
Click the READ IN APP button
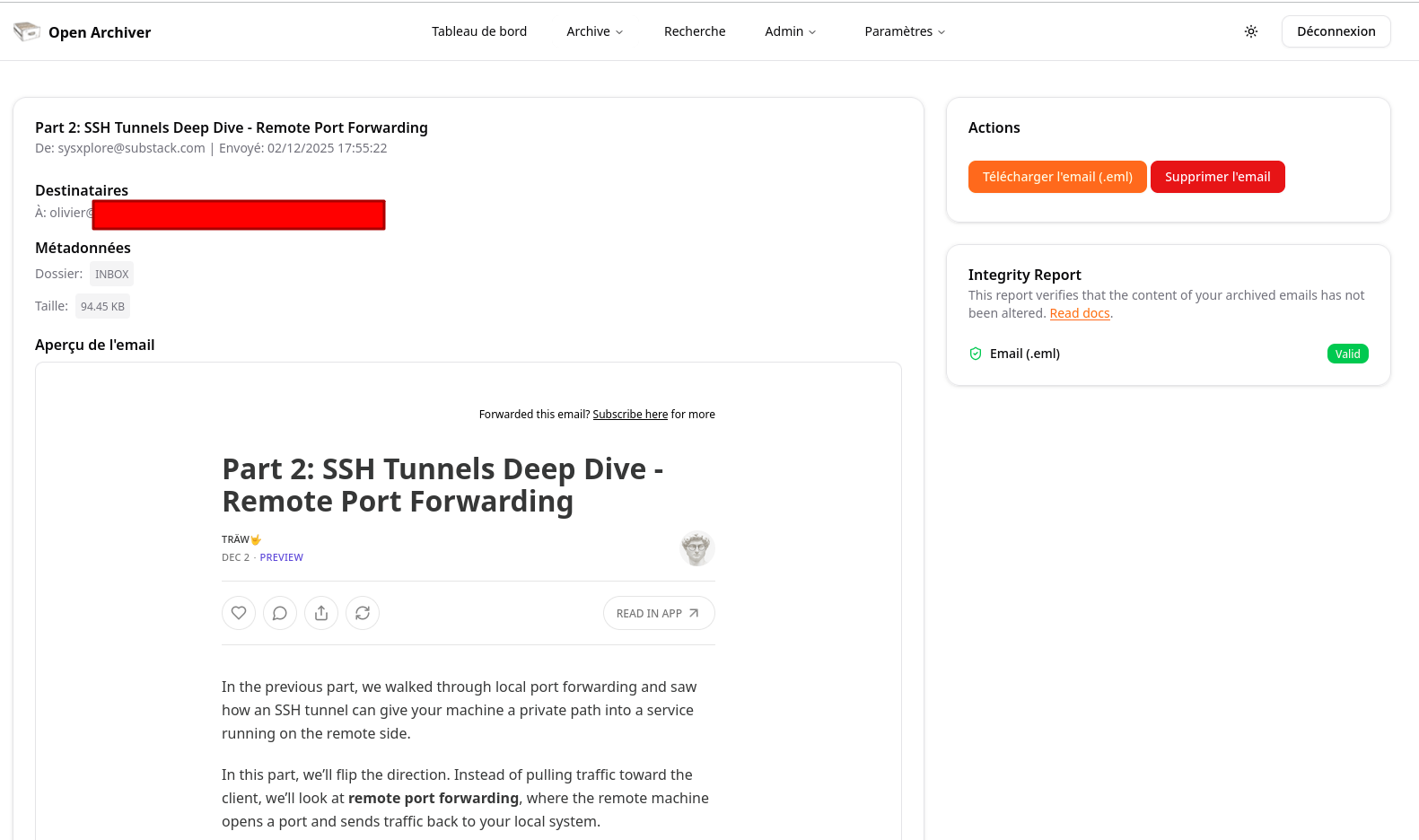click(659, 613)
